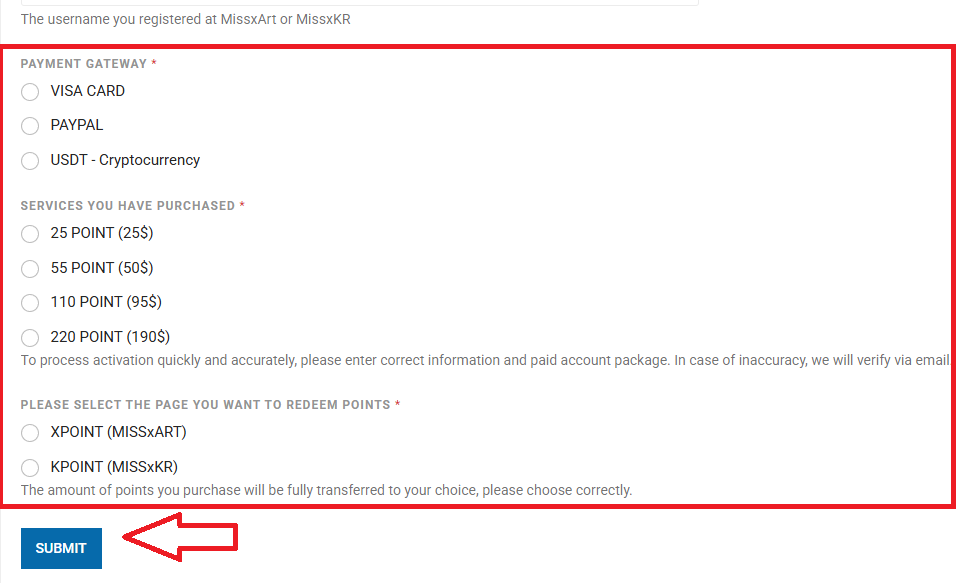Select KPOINT (MISSxKR) redeem page
The image size is (971, 583).
[x=30, y=467]
